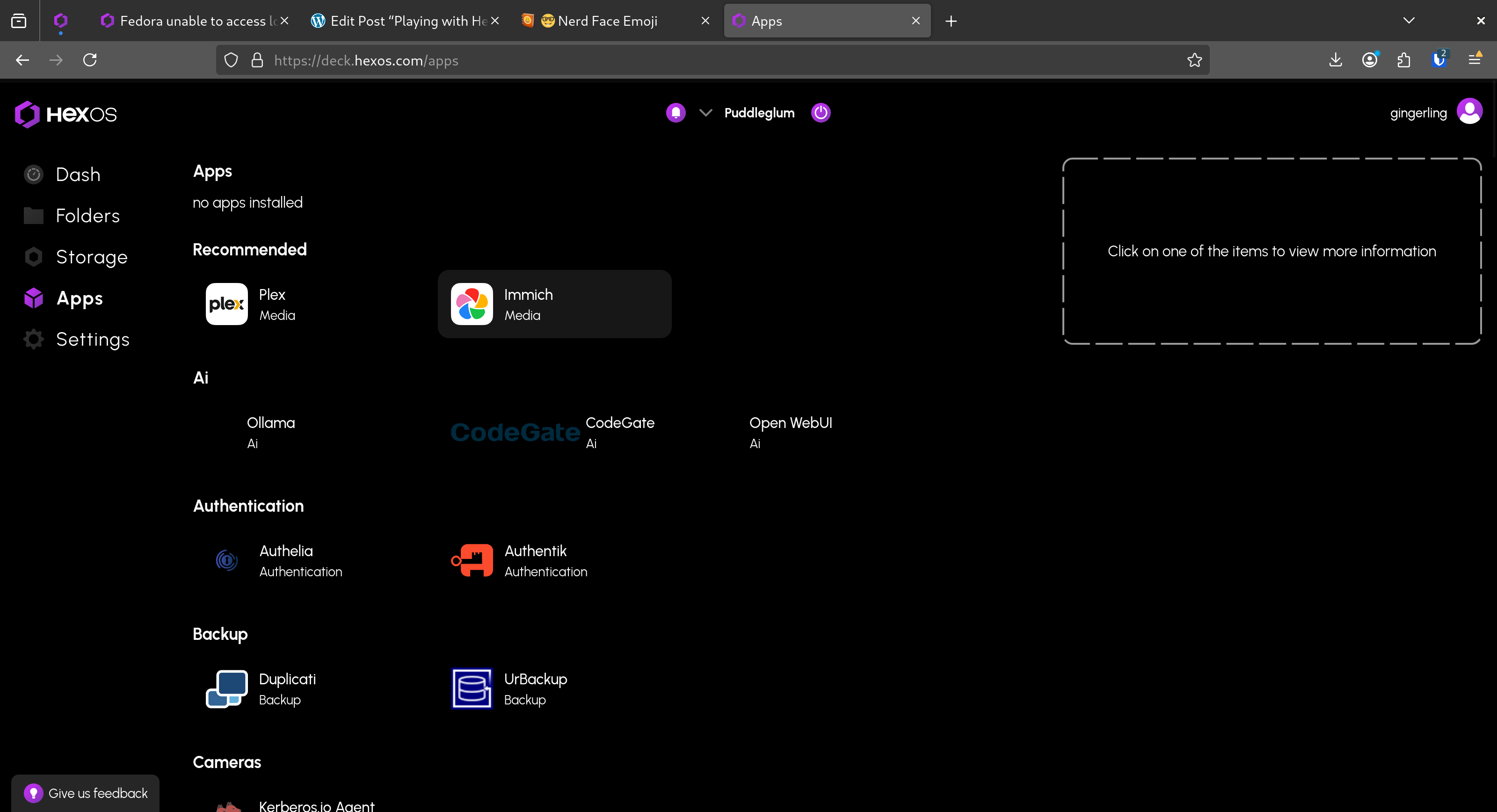This screenshot has height=812, width=1497.
Task: Select the Authelia fingerprint icon
Action: (x=226, y=560)
